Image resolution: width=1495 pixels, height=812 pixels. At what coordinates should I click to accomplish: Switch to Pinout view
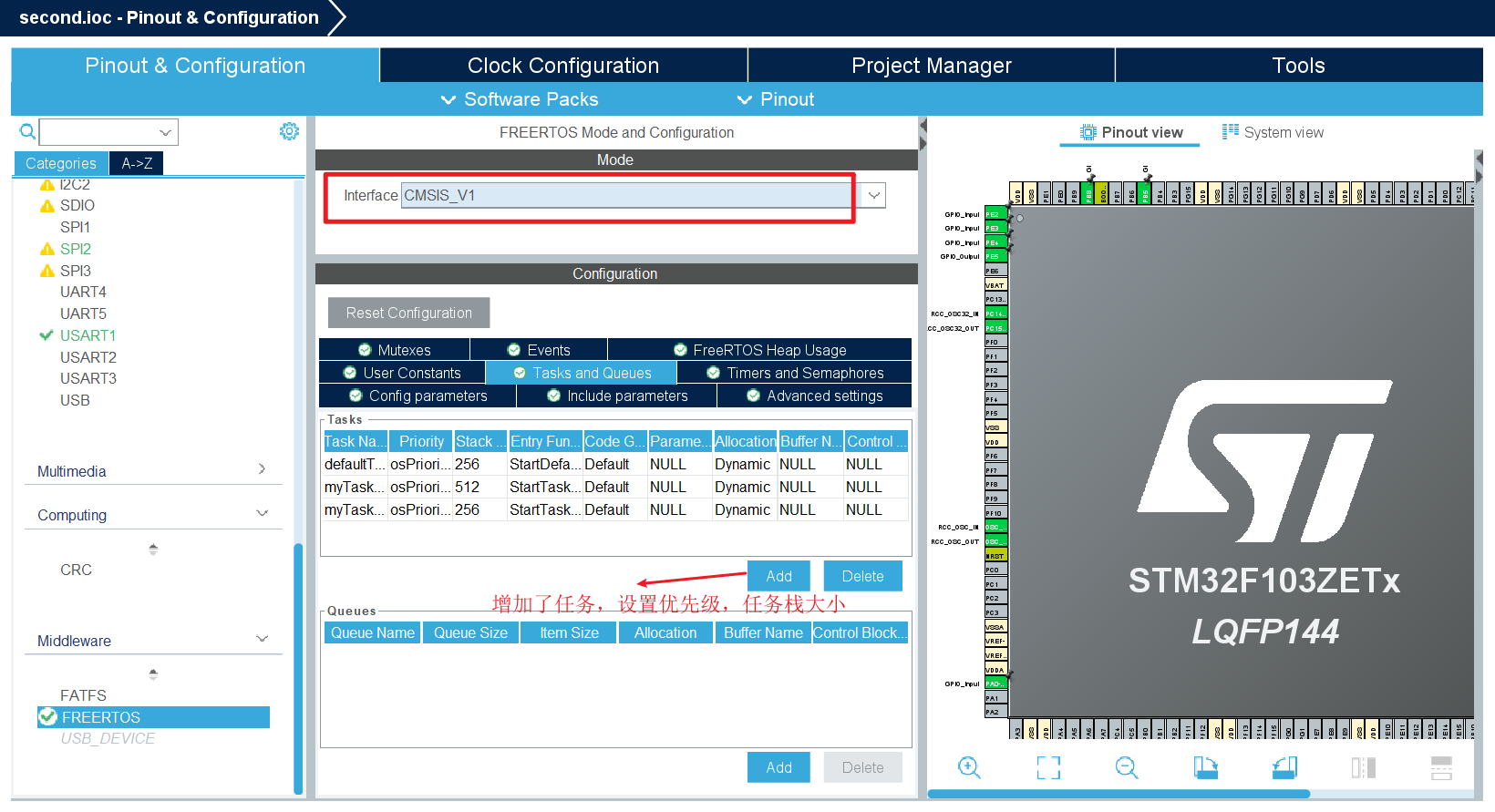pyautogui.click(x=1131, y=132)
